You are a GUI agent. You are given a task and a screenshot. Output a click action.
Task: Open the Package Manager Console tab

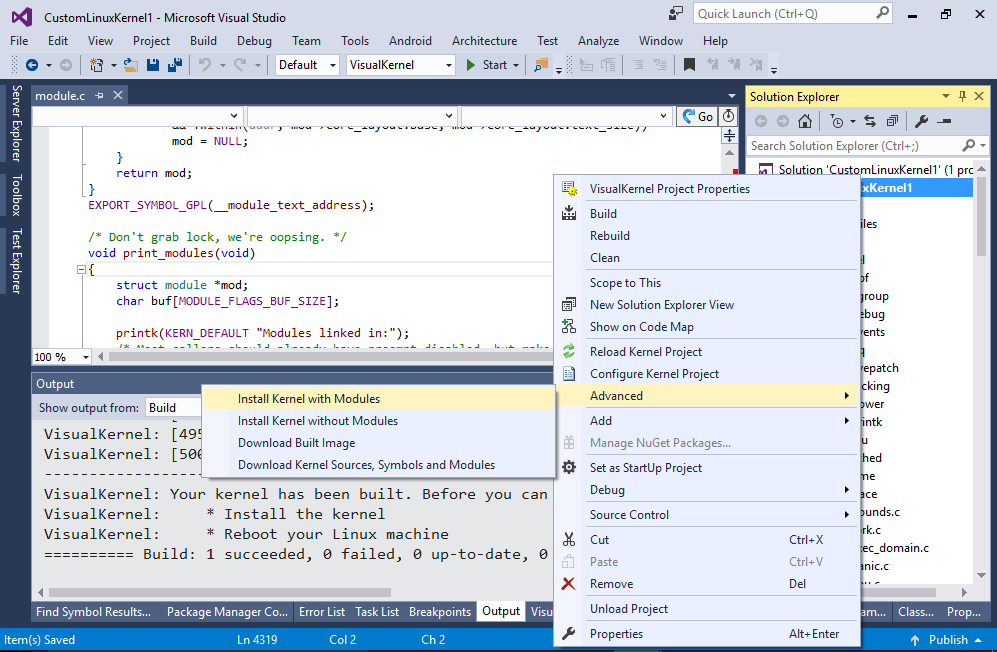tap(227, 612)
